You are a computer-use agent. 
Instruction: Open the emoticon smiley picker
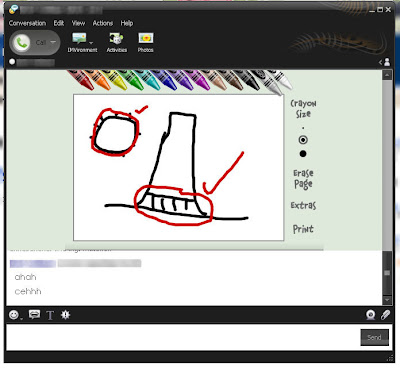click(14, 314)
